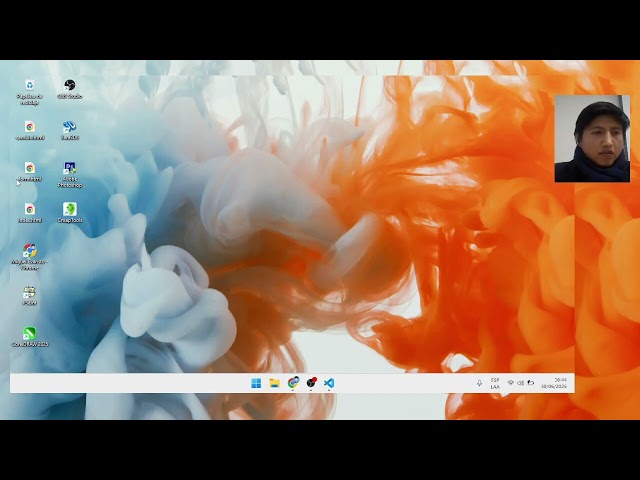Image resolution: width=640 pixels, height=480 pixels.
Task: Open the volume tray icon
Action: click(520, 383)
